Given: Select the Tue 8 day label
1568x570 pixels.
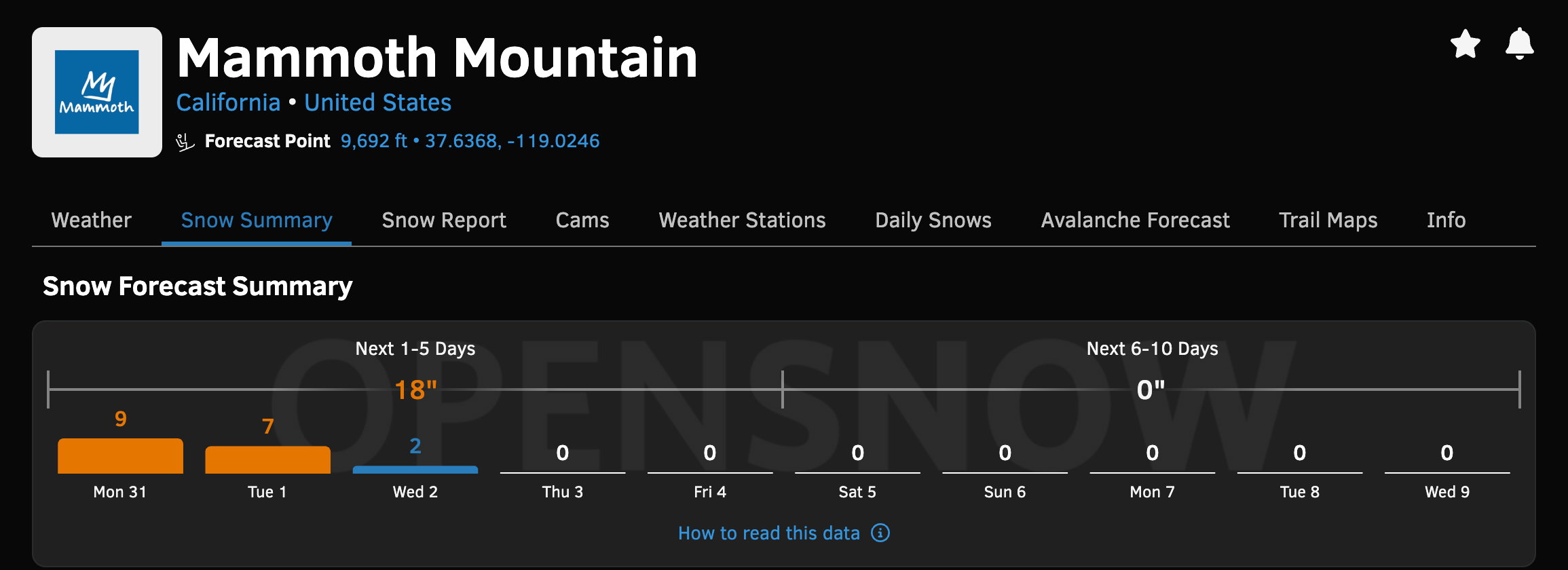Looking at the screenshot, I should 1300,492.
